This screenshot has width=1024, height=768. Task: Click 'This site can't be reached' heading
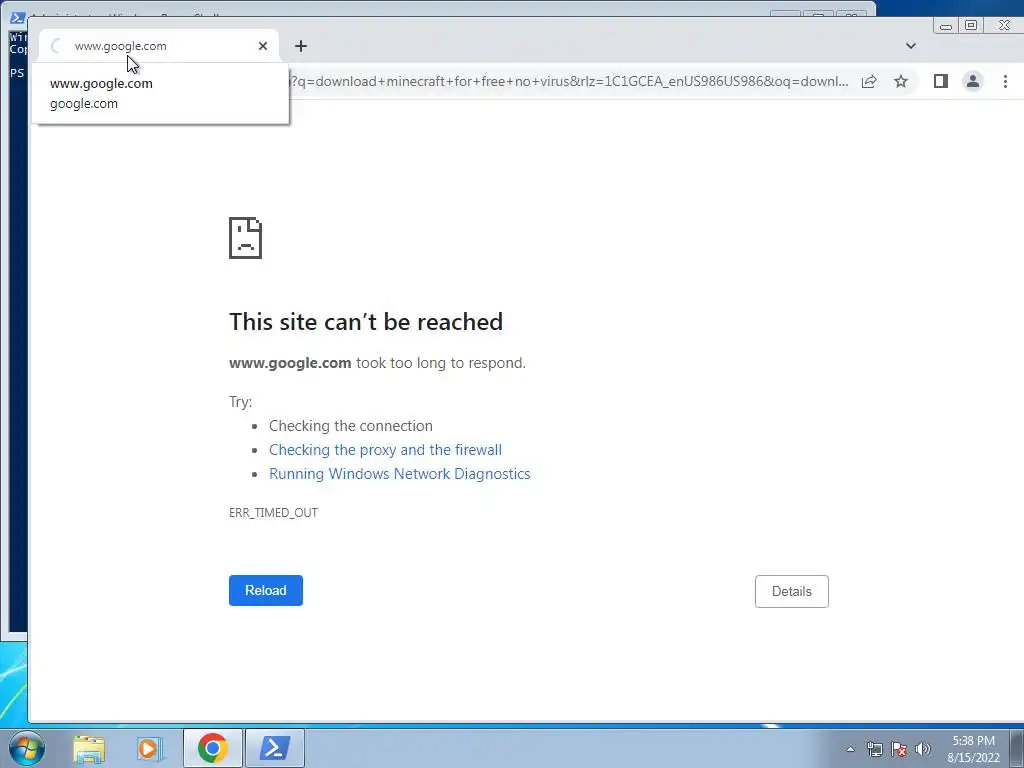[366, 321]
